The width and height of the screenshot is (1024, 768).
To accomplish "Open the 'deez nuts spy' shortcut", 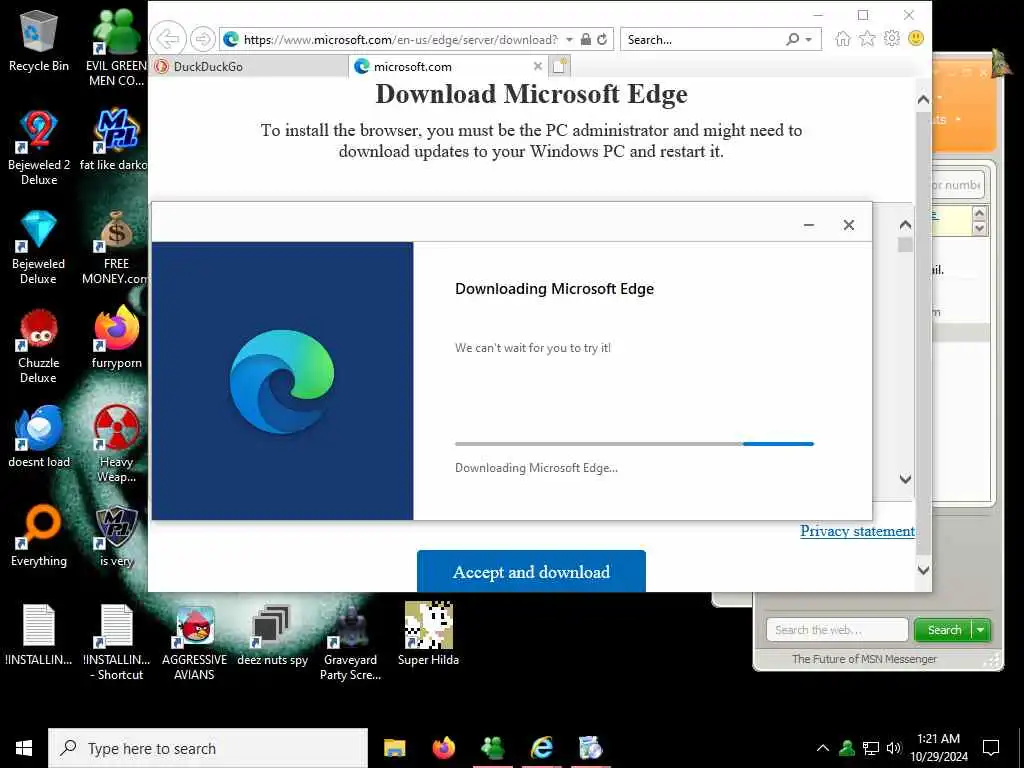I will coord(272,635).
